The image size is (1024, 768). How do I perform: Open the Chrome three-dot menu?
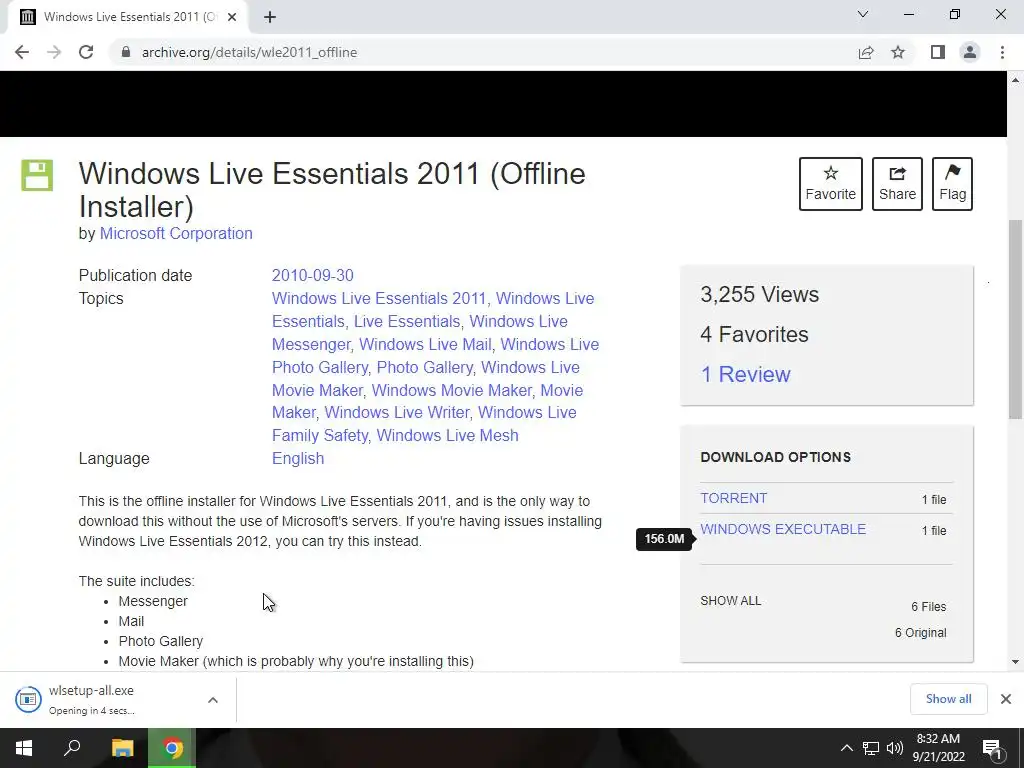1002,52
